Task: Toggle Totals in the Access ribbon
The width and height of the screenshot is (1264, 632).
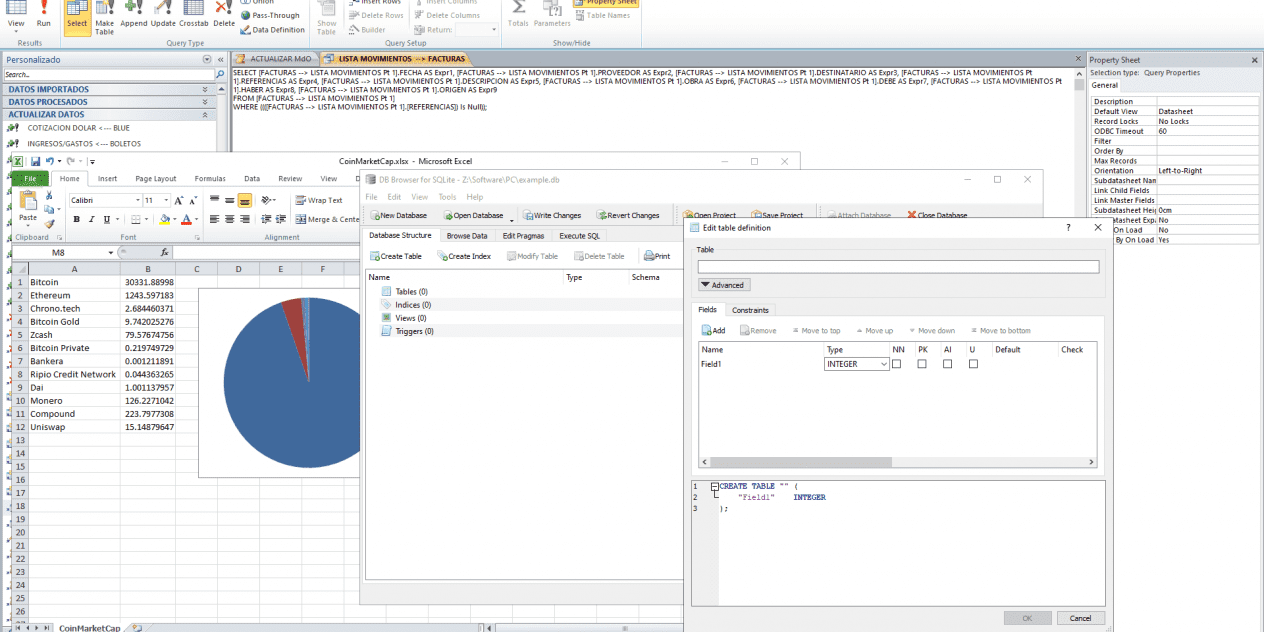Action: pos(518,15)
